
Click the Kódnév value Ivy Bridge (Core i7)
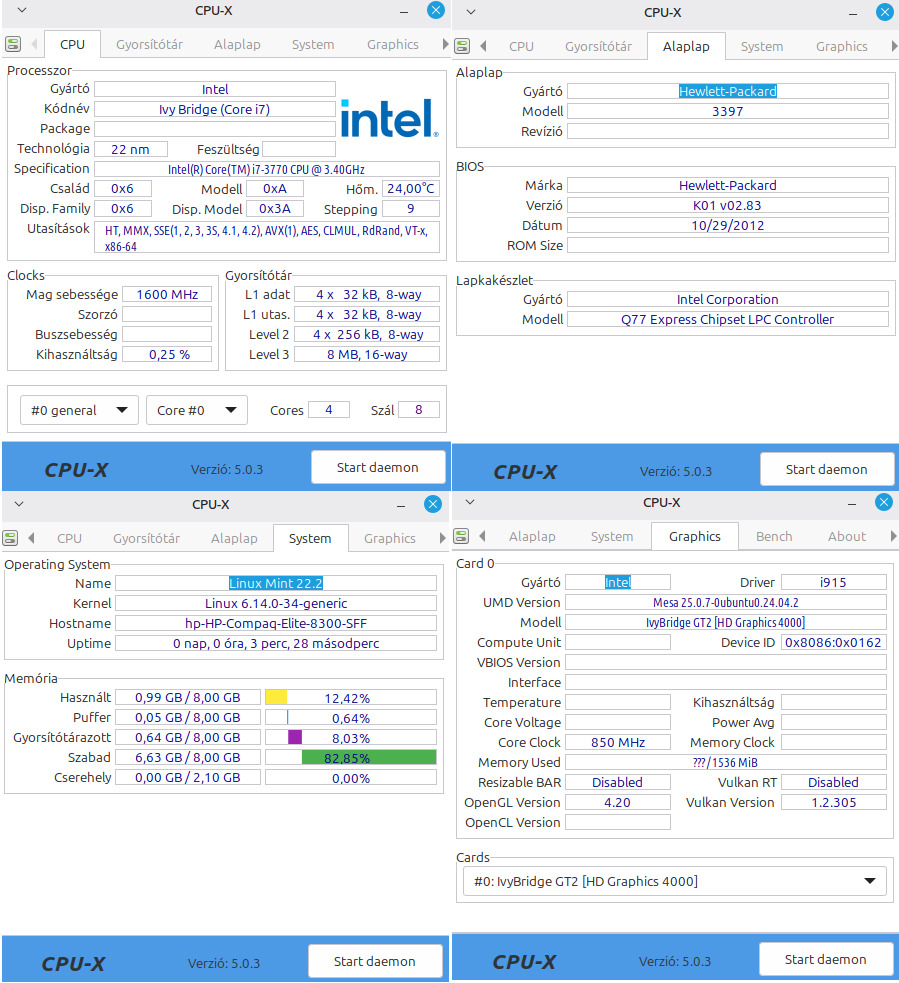point(215,109)
